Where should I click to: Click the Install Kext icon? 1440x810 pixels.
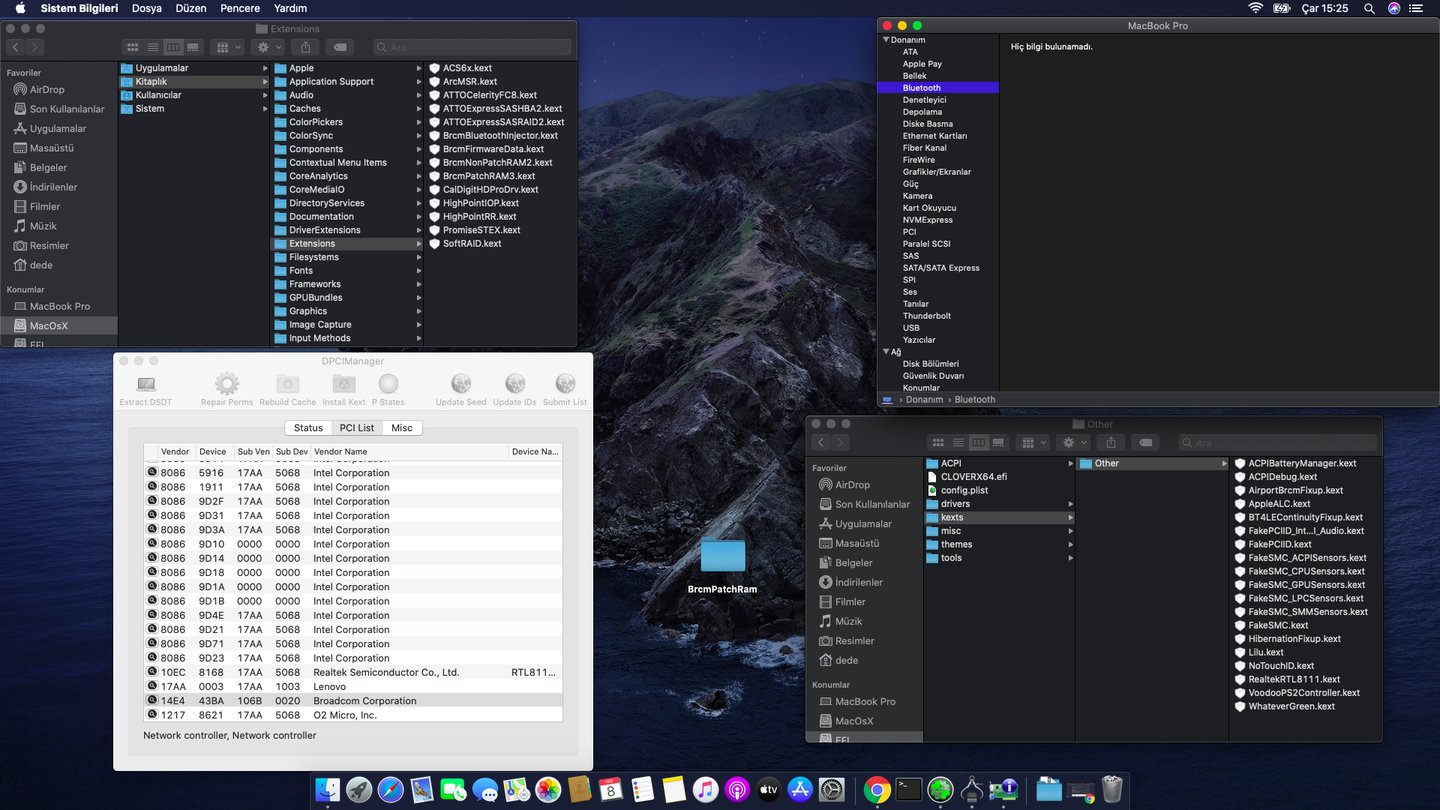click(344, 384)
